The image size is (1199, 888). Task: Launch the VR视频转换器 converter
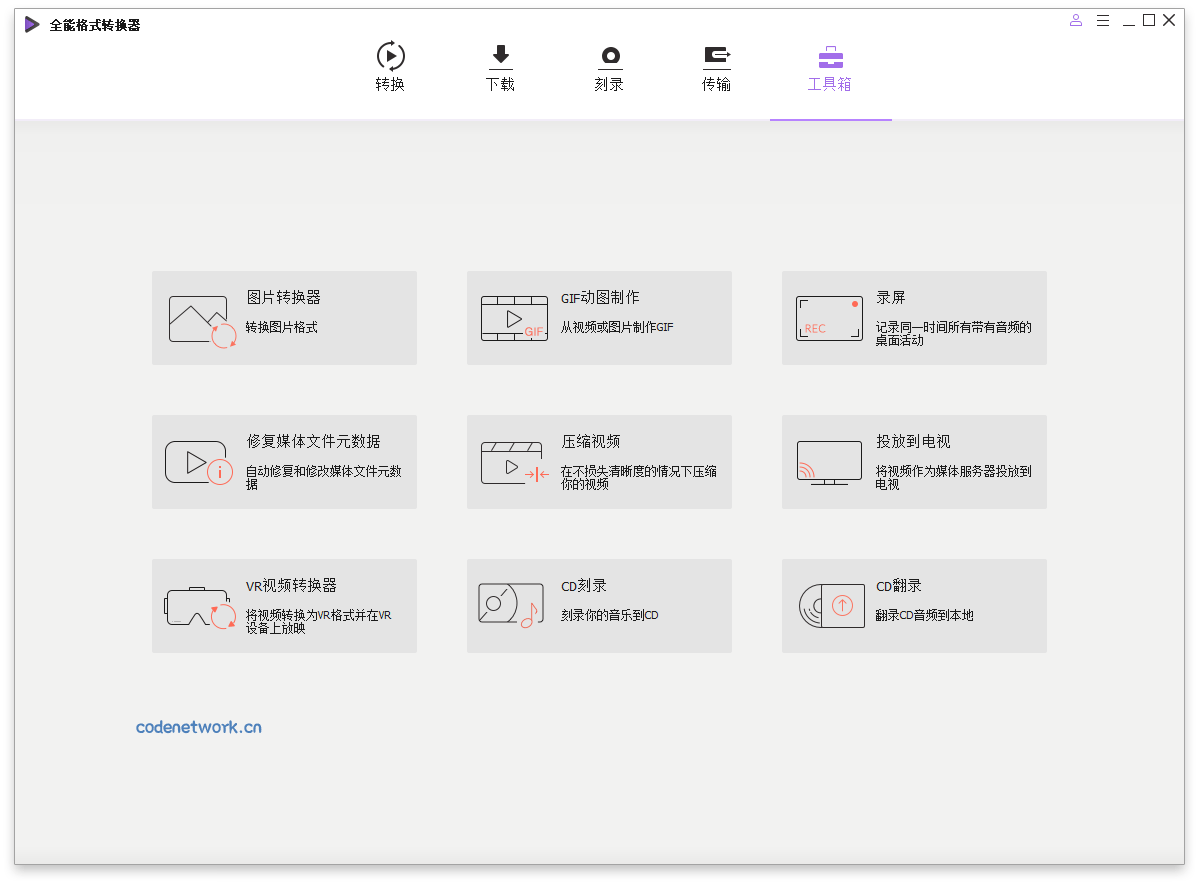coord(284,605)
